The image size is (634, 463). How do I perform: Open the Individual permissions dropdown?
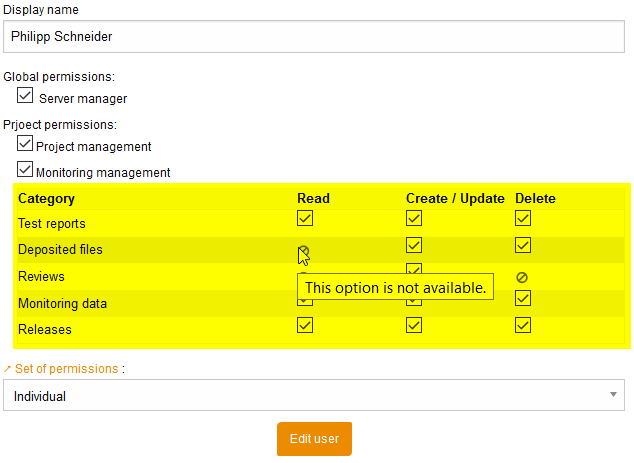tap(313, 396)
